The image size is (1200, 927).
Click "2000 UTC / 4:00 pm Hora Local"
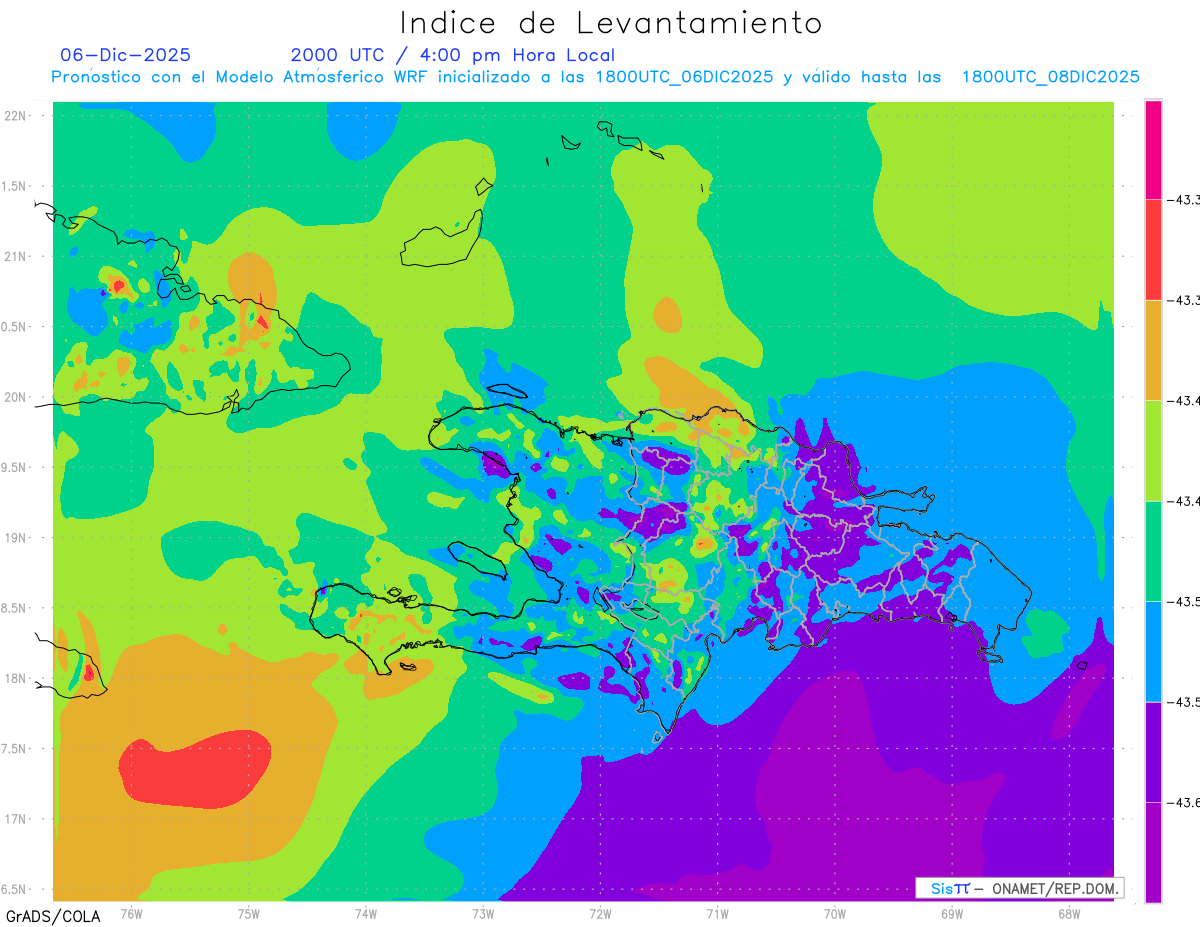(453, 55)
